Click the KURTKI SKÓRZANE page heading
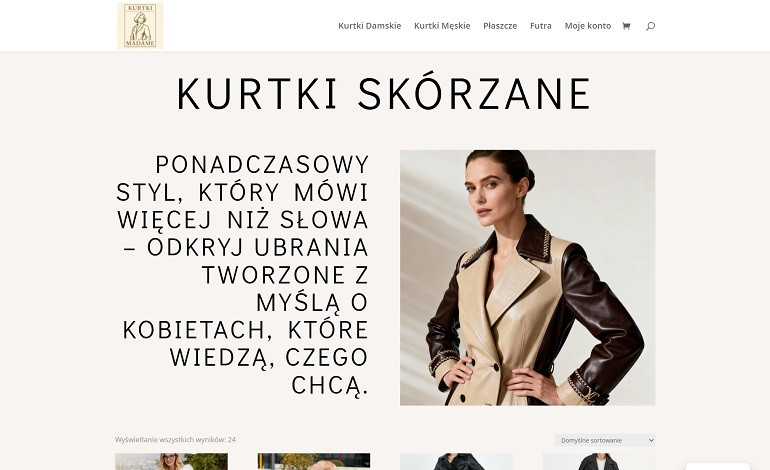 384,93
